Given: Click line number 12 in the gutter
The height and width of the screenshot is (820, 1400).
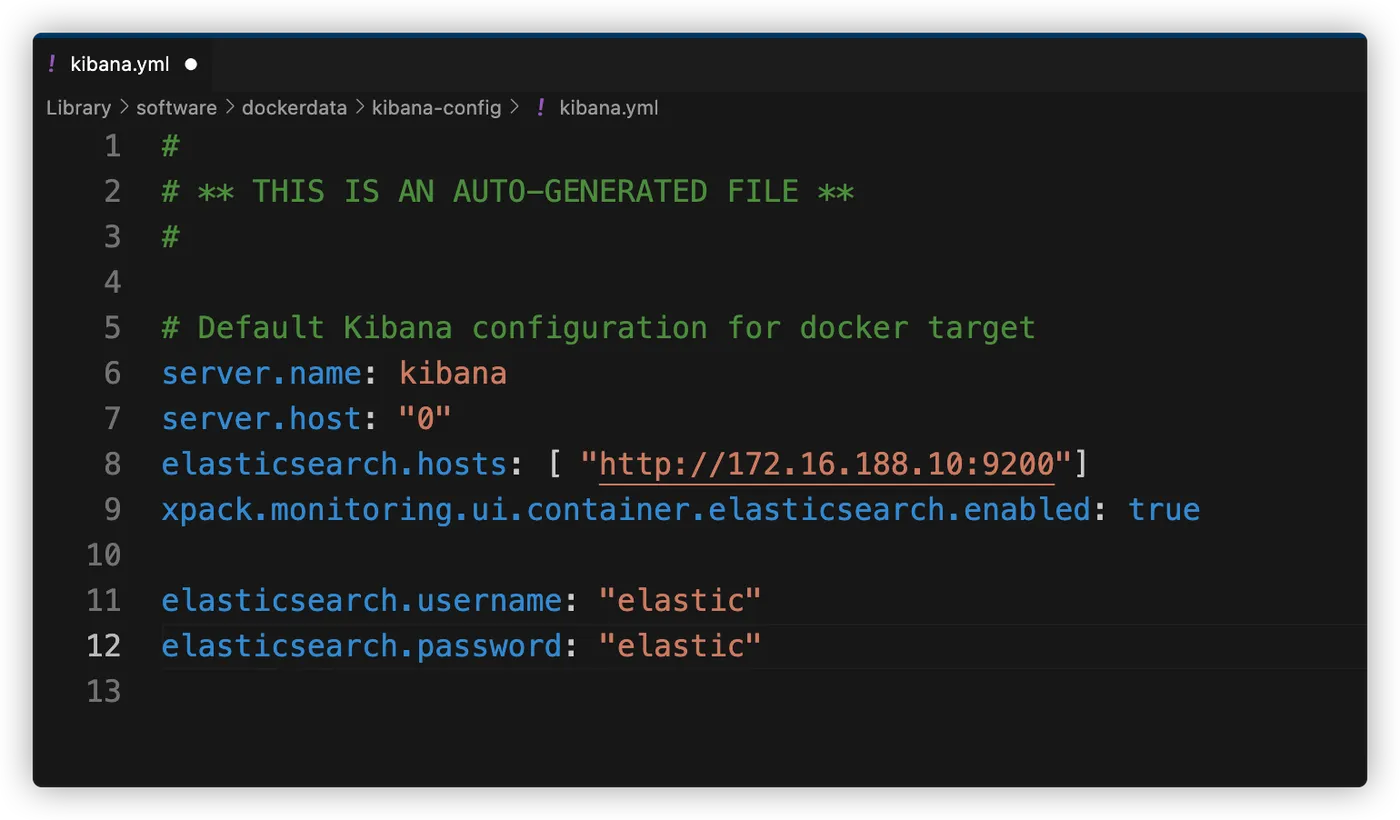Looking at the screenshot, I should click(104, 645).
